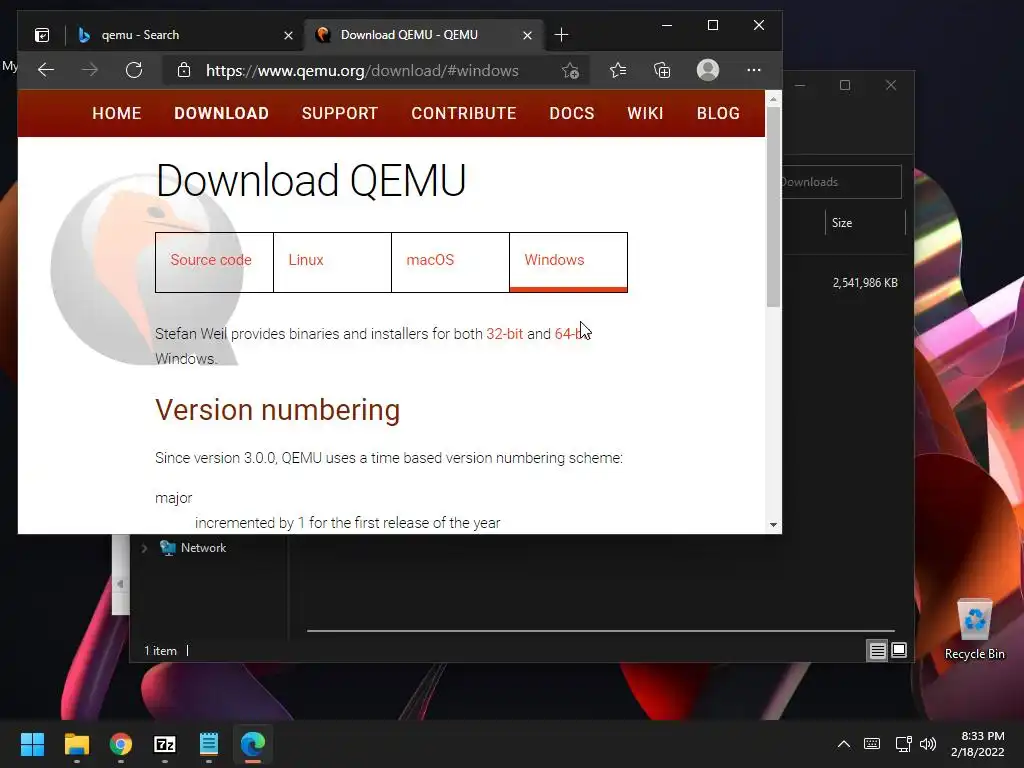Open Edge tab actions menu icon
The image size is (1024, 768).
(x=42, y=35)
